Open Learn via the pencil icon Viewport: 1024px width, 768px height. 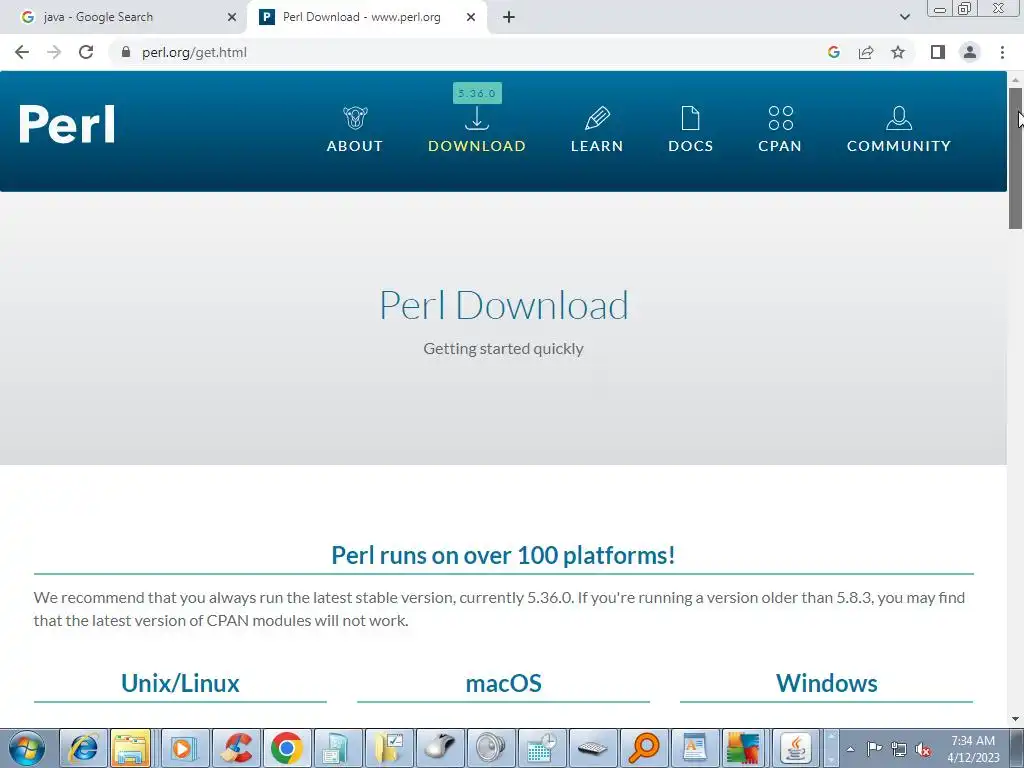coord(597,118)
